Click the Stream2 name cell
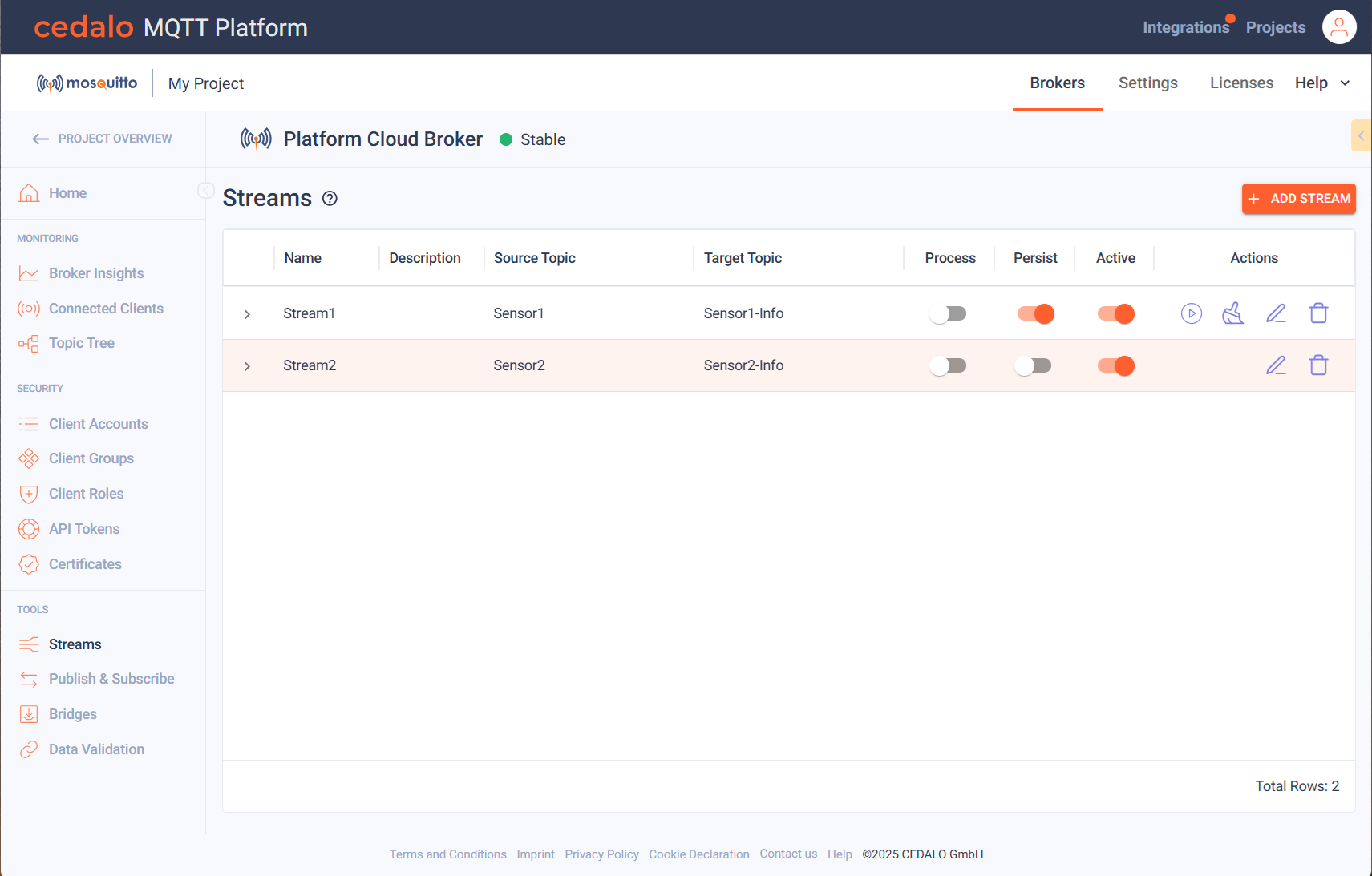Image resolution: width=1372 pixels, height=876 pixels. [310, 365]
